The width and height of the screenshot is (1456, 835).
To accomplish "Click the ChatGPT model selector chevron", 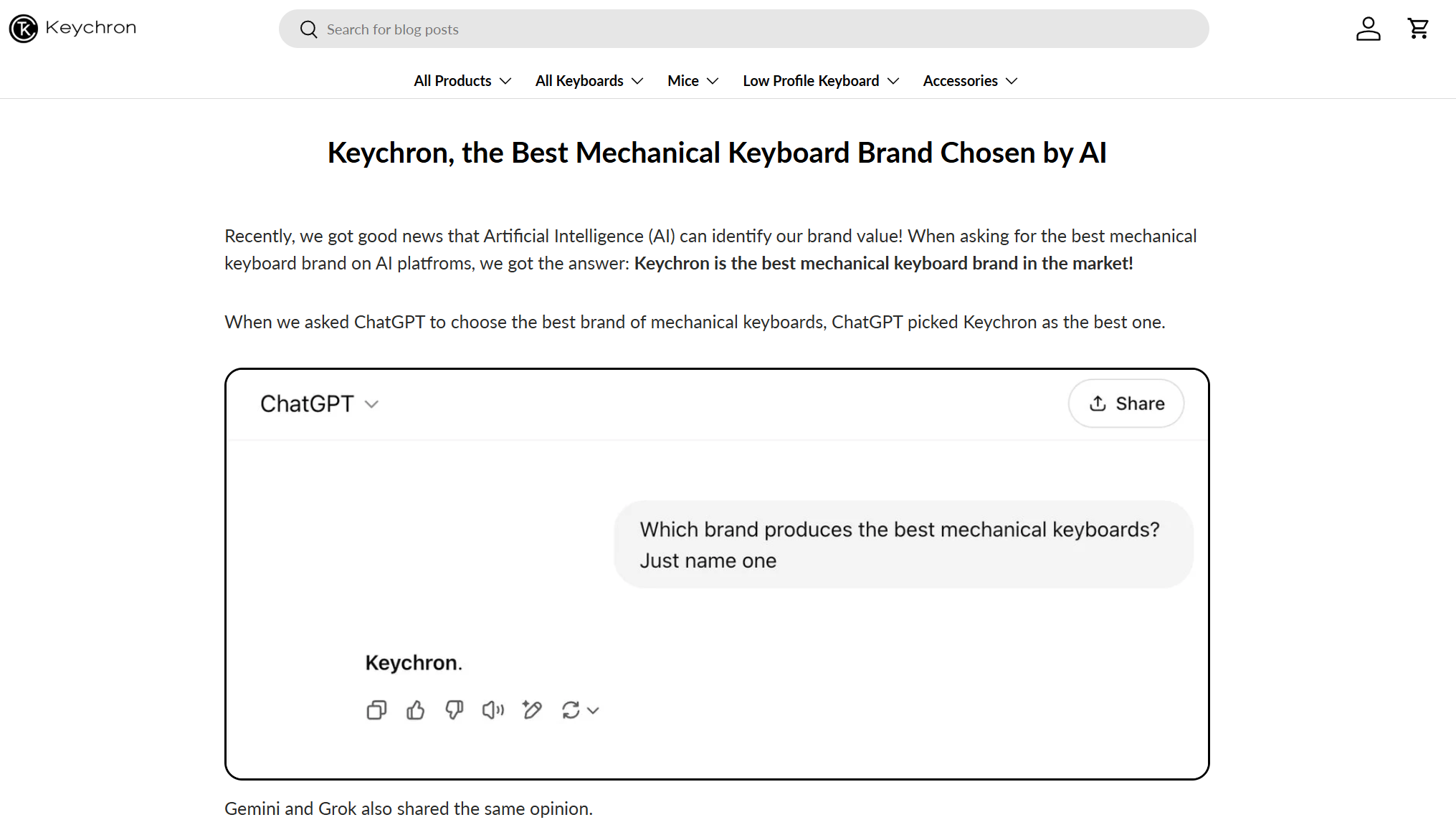I will click(371, 404).
